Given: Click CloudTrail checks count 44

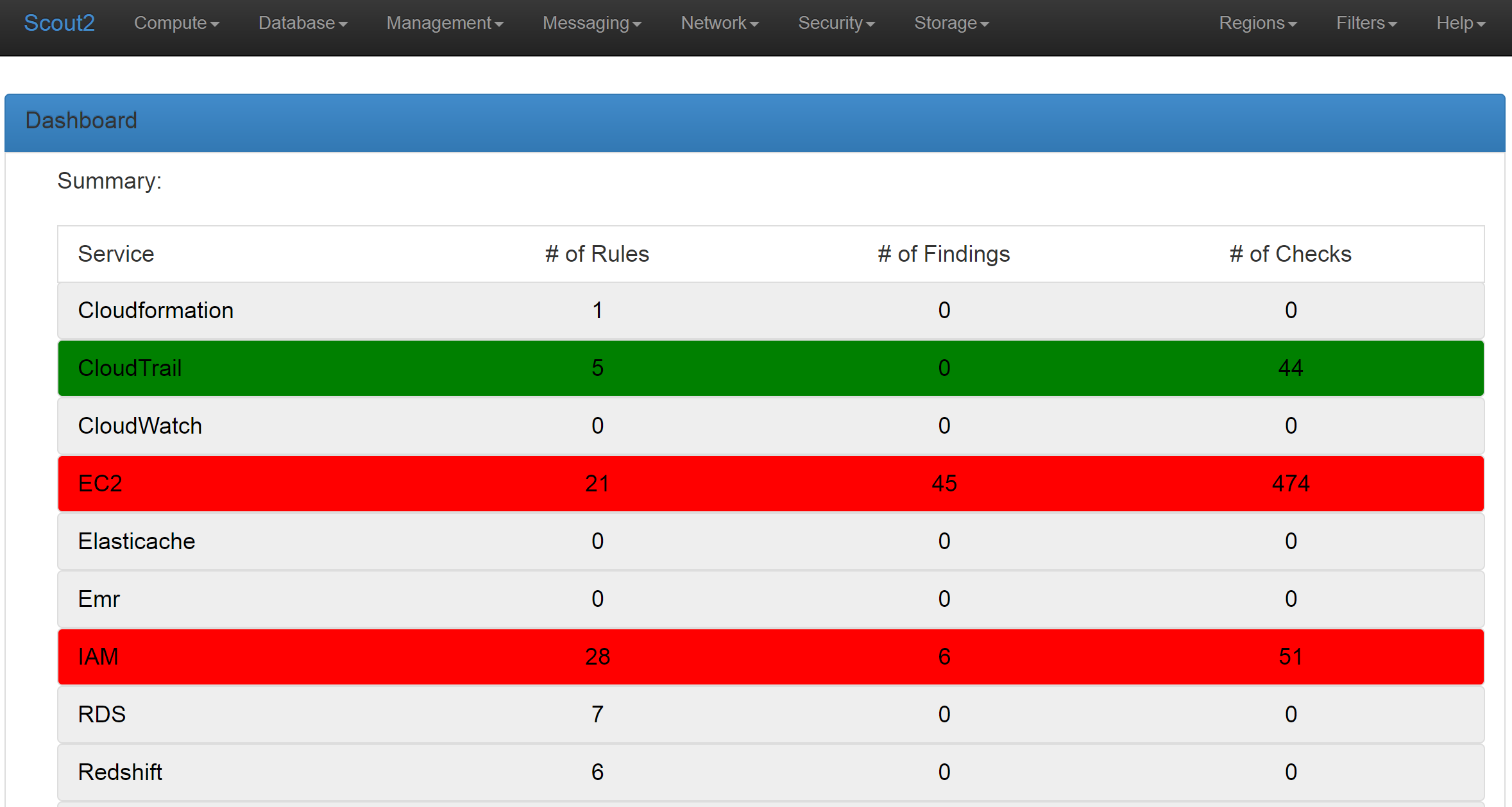Looking at the screenshot, I should (1291, 368).
